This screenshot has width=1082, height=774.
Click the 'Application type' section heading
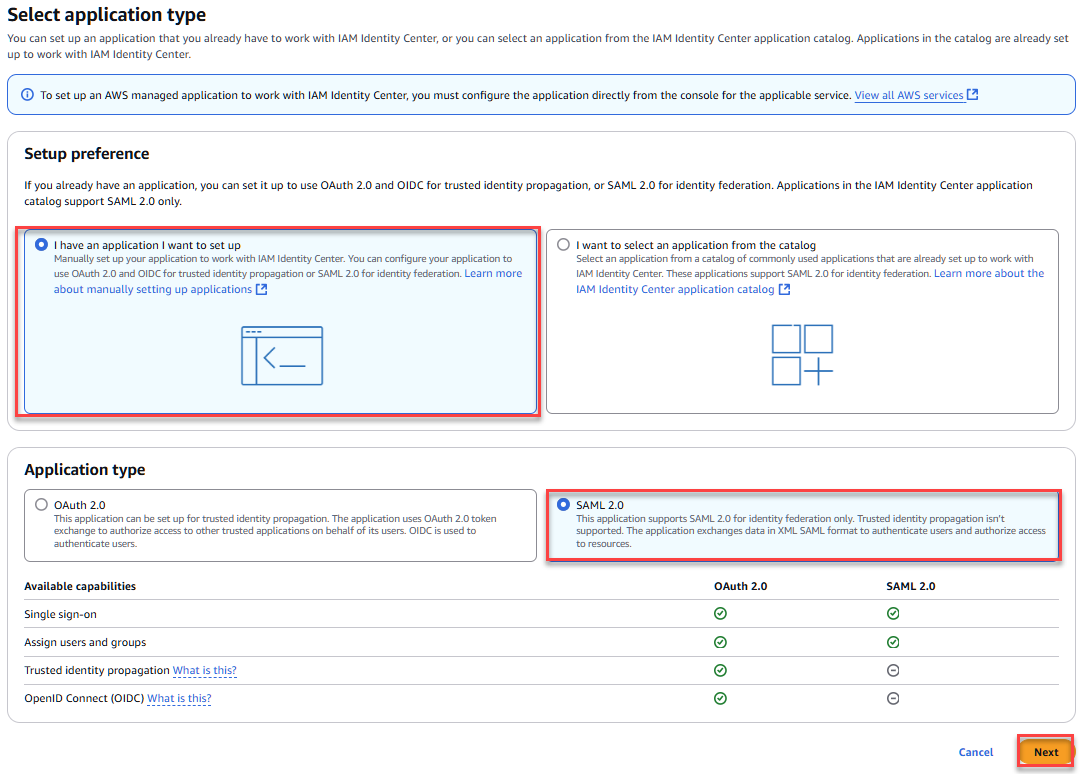(x=85, y=470)
